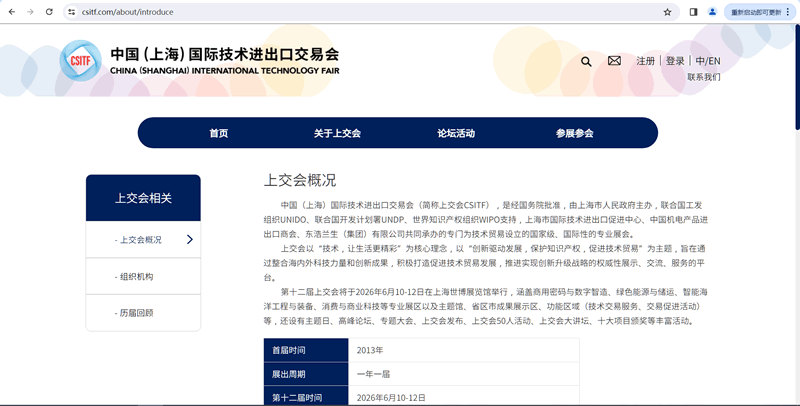
Task: Click the 注册 register link
Action: coord(646,61)
